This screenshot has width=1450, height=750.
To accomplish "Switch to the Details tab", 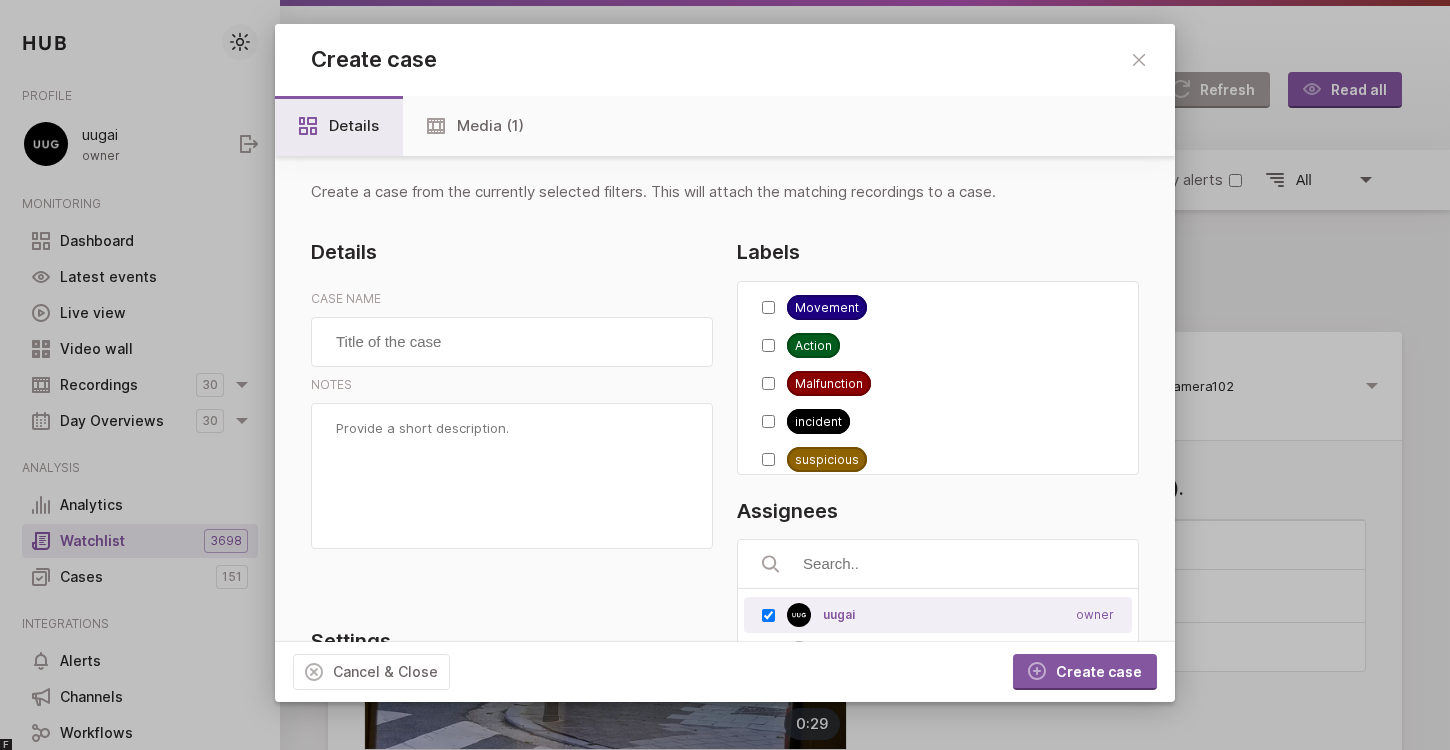I will 339,126.
